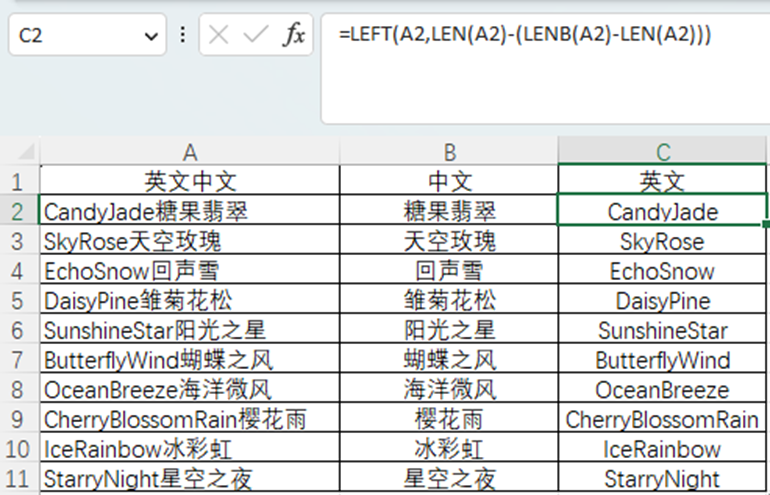Select cell SkyRose天空玫瑰
Viewport: 770px width, 495px height.
coord(190,240)
